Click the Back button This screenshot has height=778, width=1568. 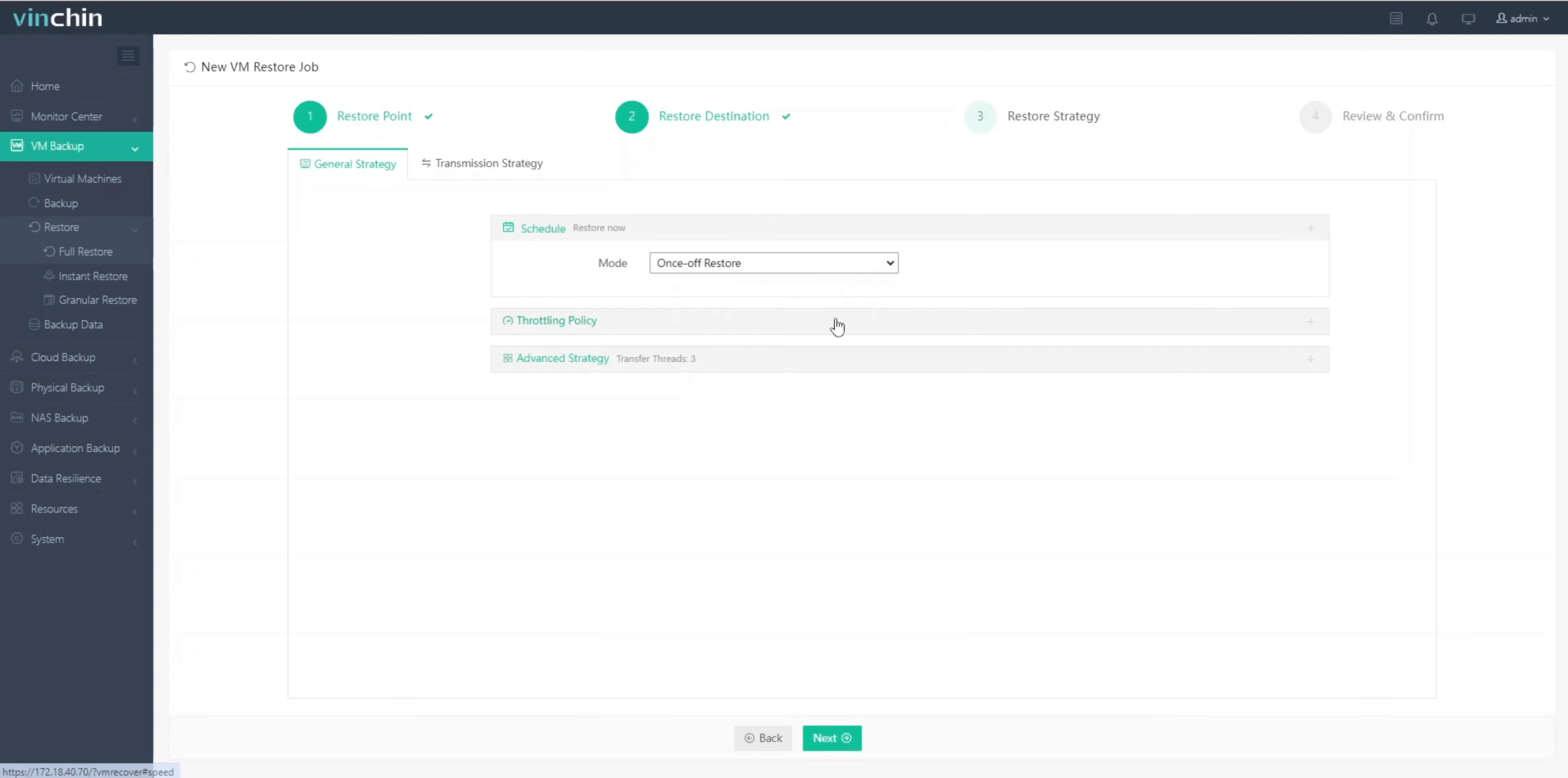763,738
